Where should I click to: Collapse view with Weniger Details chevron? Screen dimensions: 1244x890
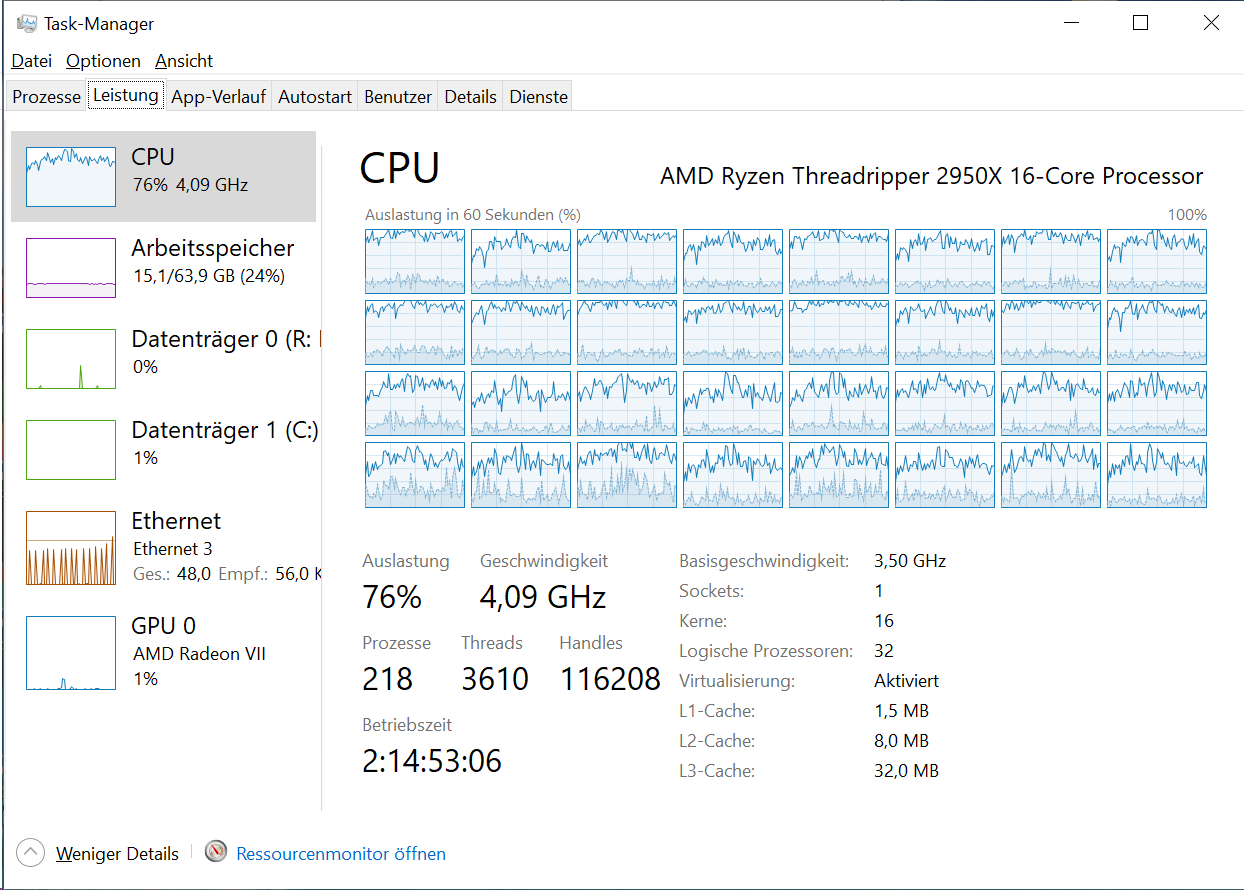(31, 853)
